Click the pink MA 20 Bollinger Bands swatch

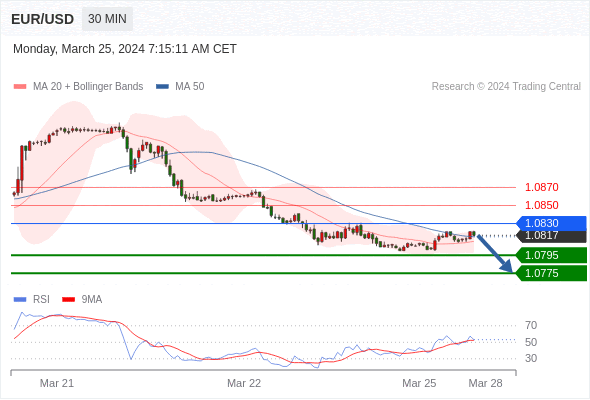20,87
